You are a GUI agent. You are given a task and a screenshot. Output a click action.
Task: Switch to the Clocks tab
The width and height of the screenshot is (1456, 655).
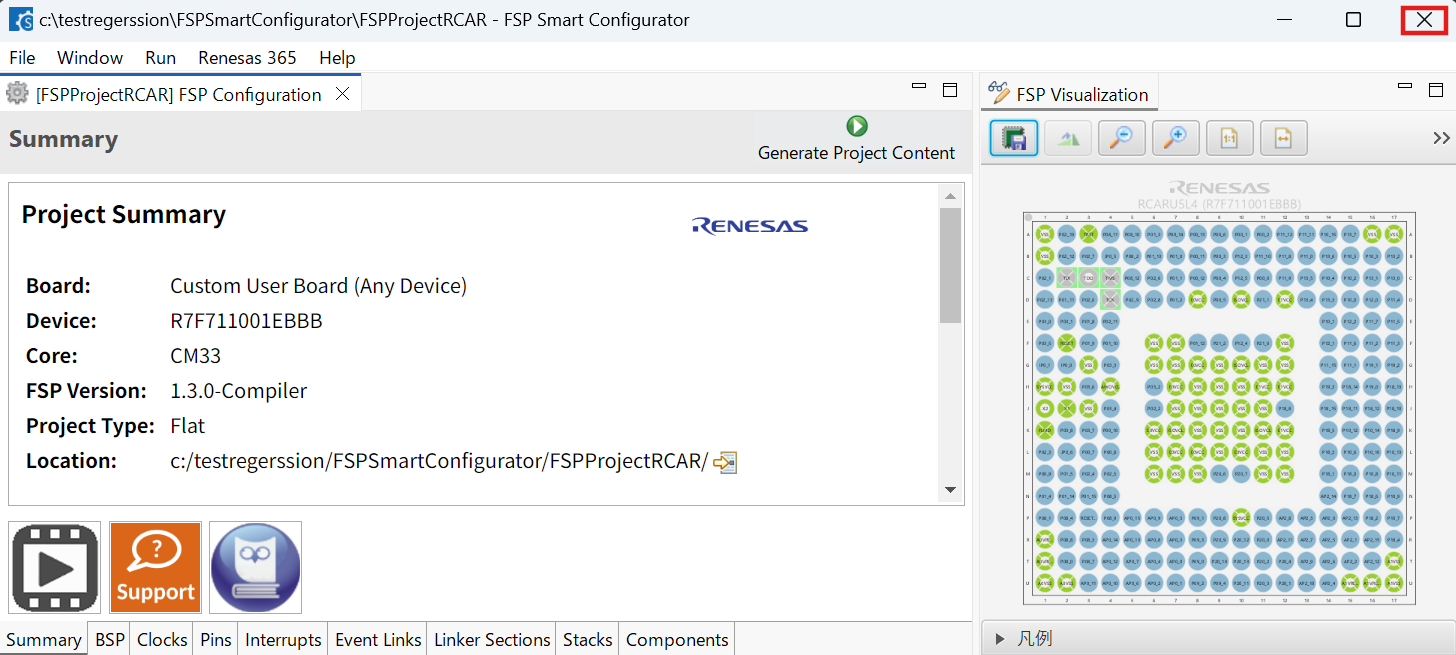[162, 639]
